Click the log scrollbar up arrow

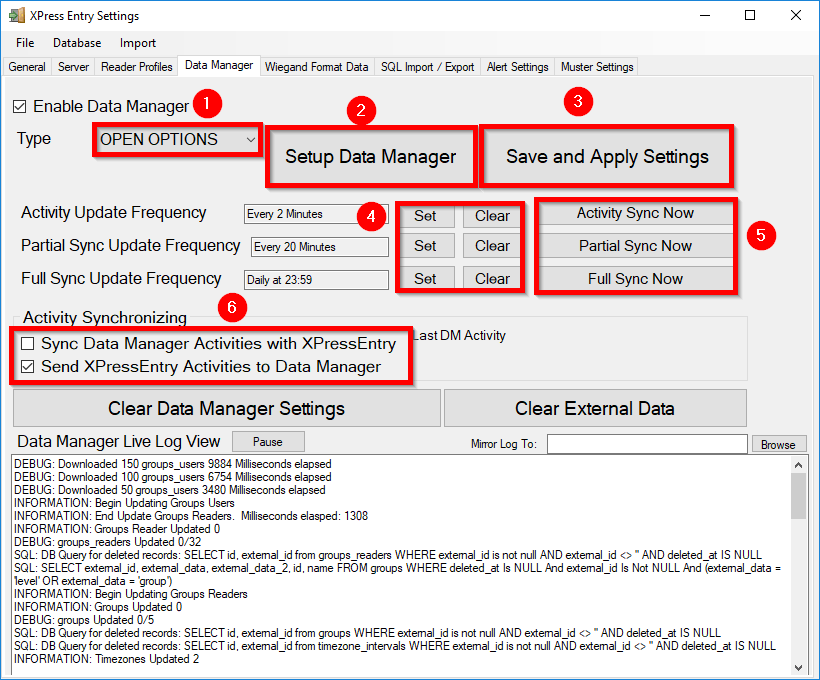(x=798, y=464)
